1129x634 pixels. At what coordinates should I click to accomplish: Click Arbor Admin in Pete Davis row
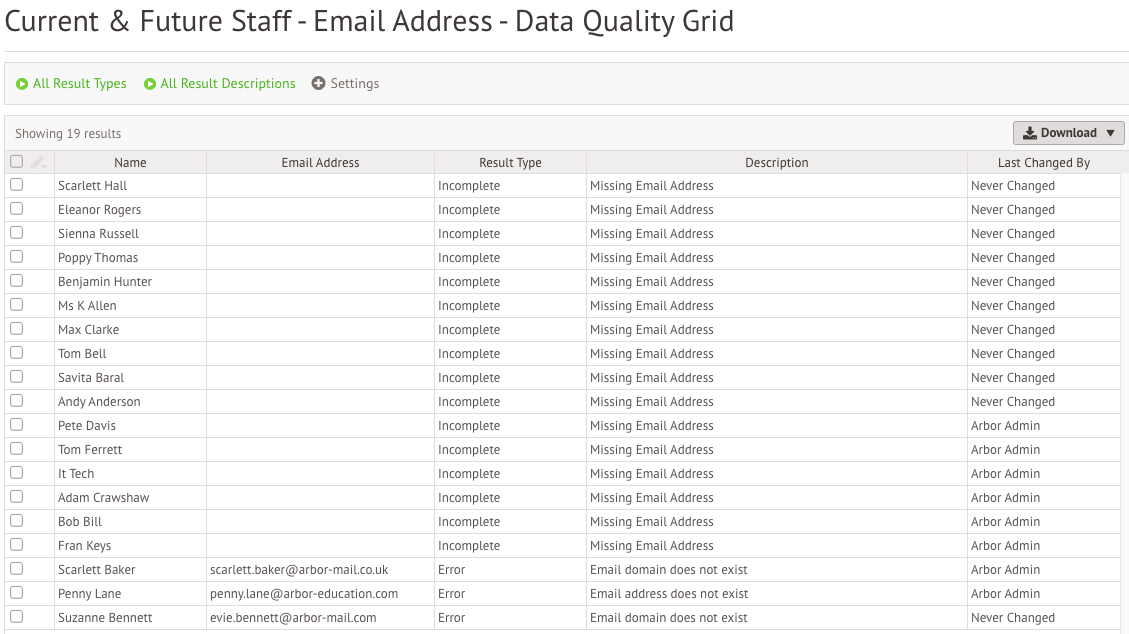click(x=1005, y=426)
